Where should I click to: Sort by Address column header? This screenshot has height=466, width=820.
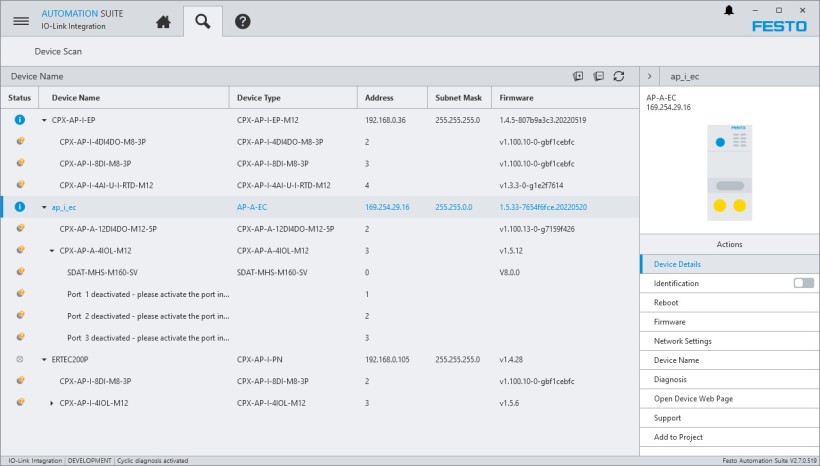pos(392,98)
